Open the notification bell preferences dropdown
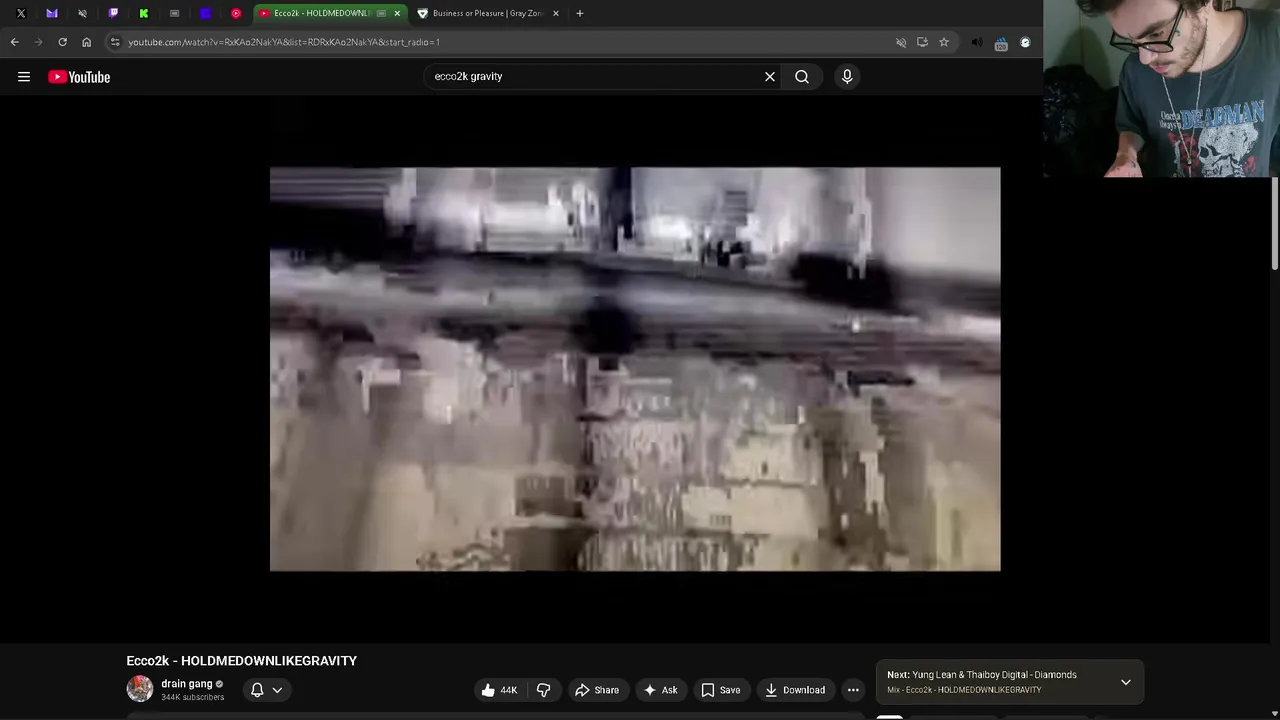The height and width of the screenshot is (720, 1280). click(265, 690)
